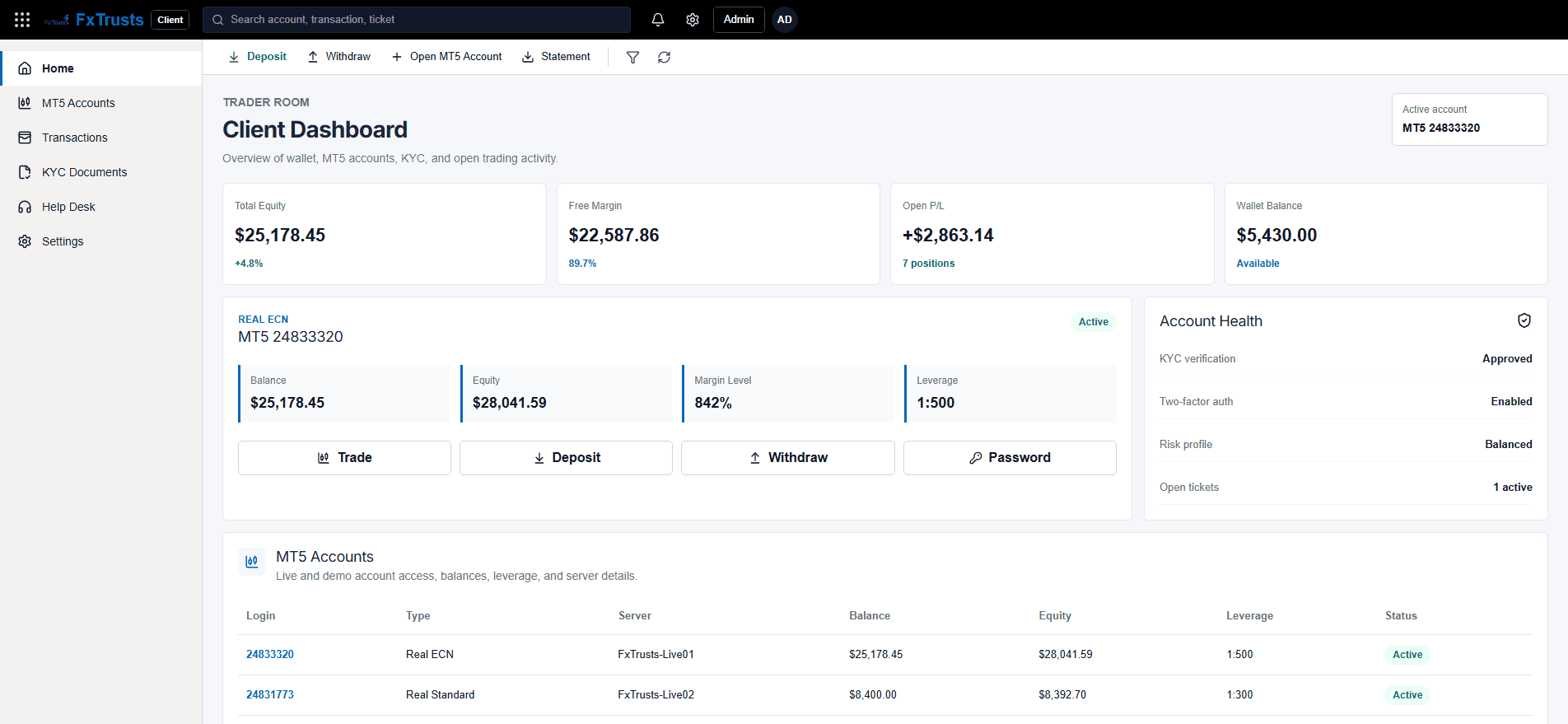The height and width of the screenshot is (724, 1568).
Task: Open Help Desk page
Action: pos(101,207)
